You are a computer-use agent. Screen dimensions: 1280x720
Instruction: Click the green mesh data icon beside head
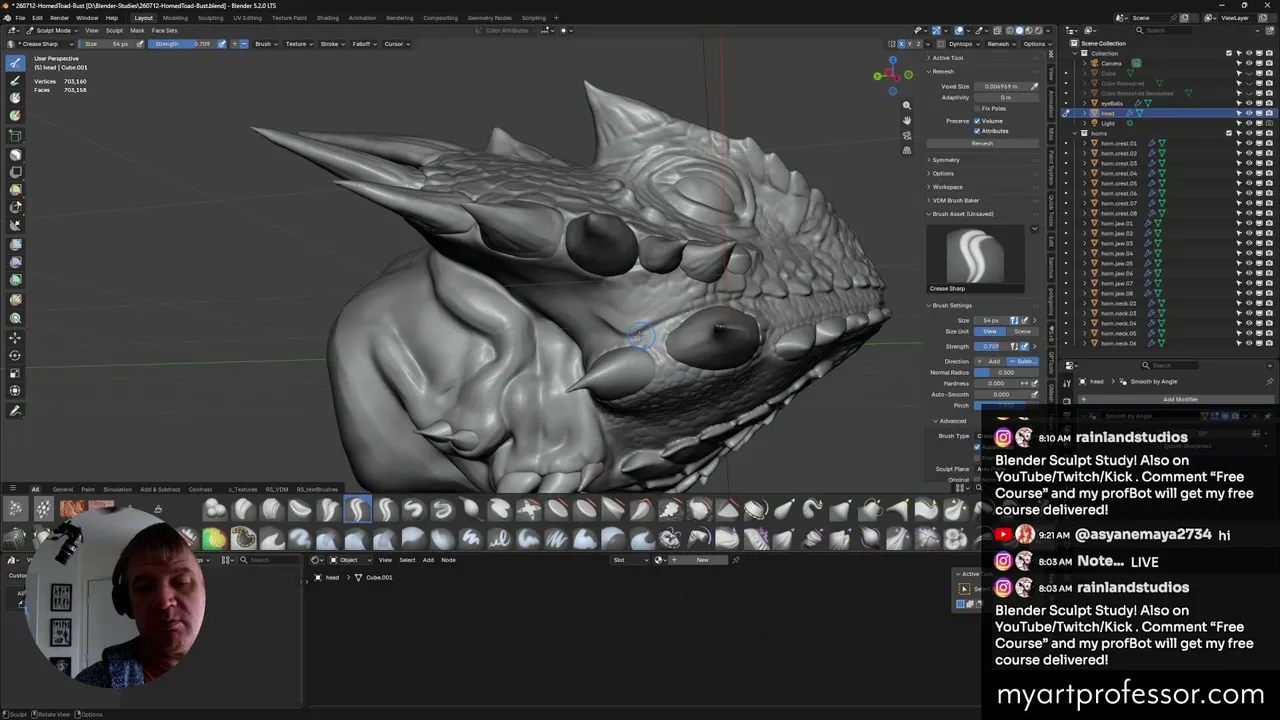[x=1139, y=113]
